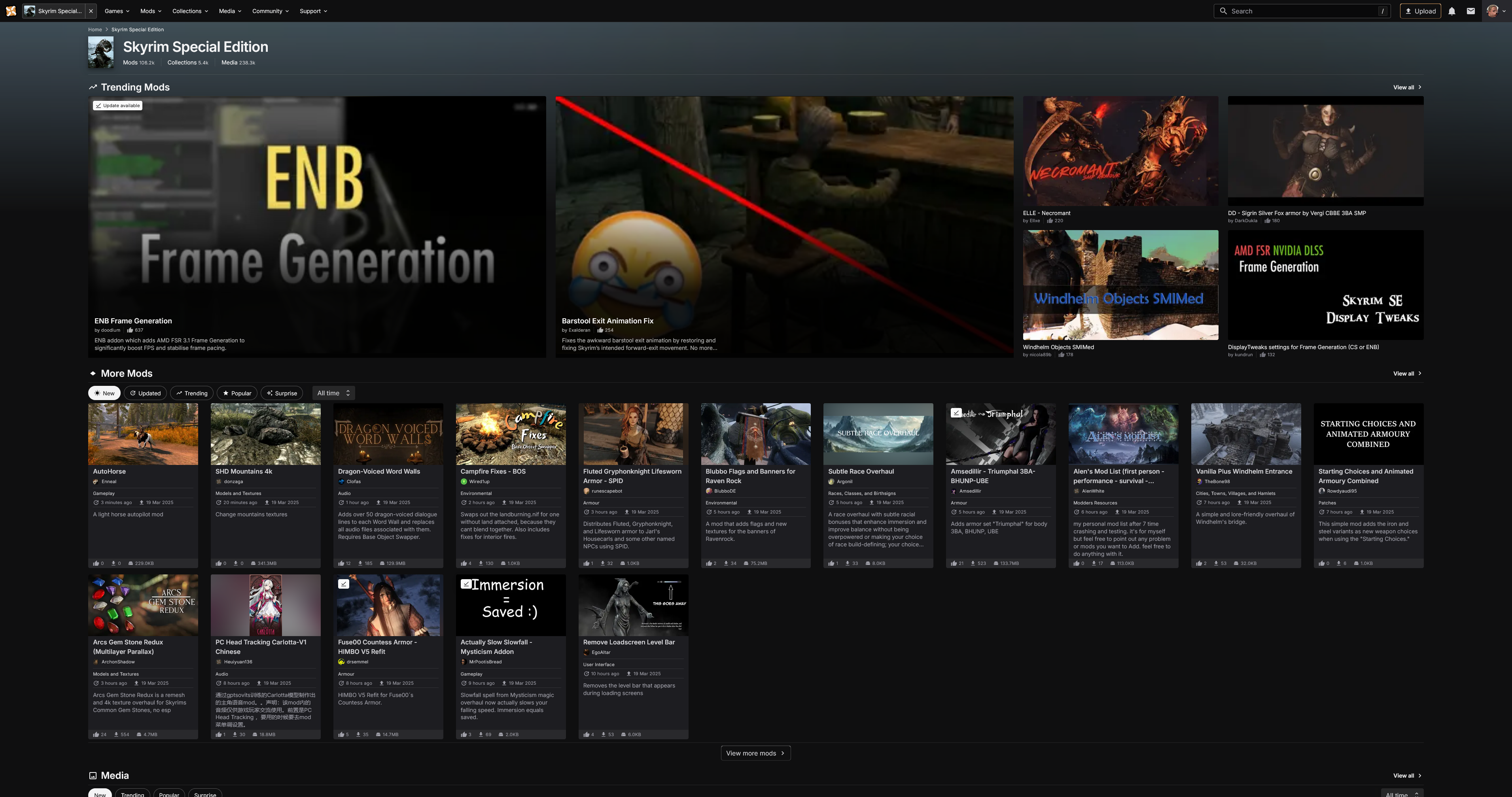Image resolution: width=1512 pixels, height=797 pixels.
Task: Click author avatar next to Enneal
Action: tap(96, 482)
